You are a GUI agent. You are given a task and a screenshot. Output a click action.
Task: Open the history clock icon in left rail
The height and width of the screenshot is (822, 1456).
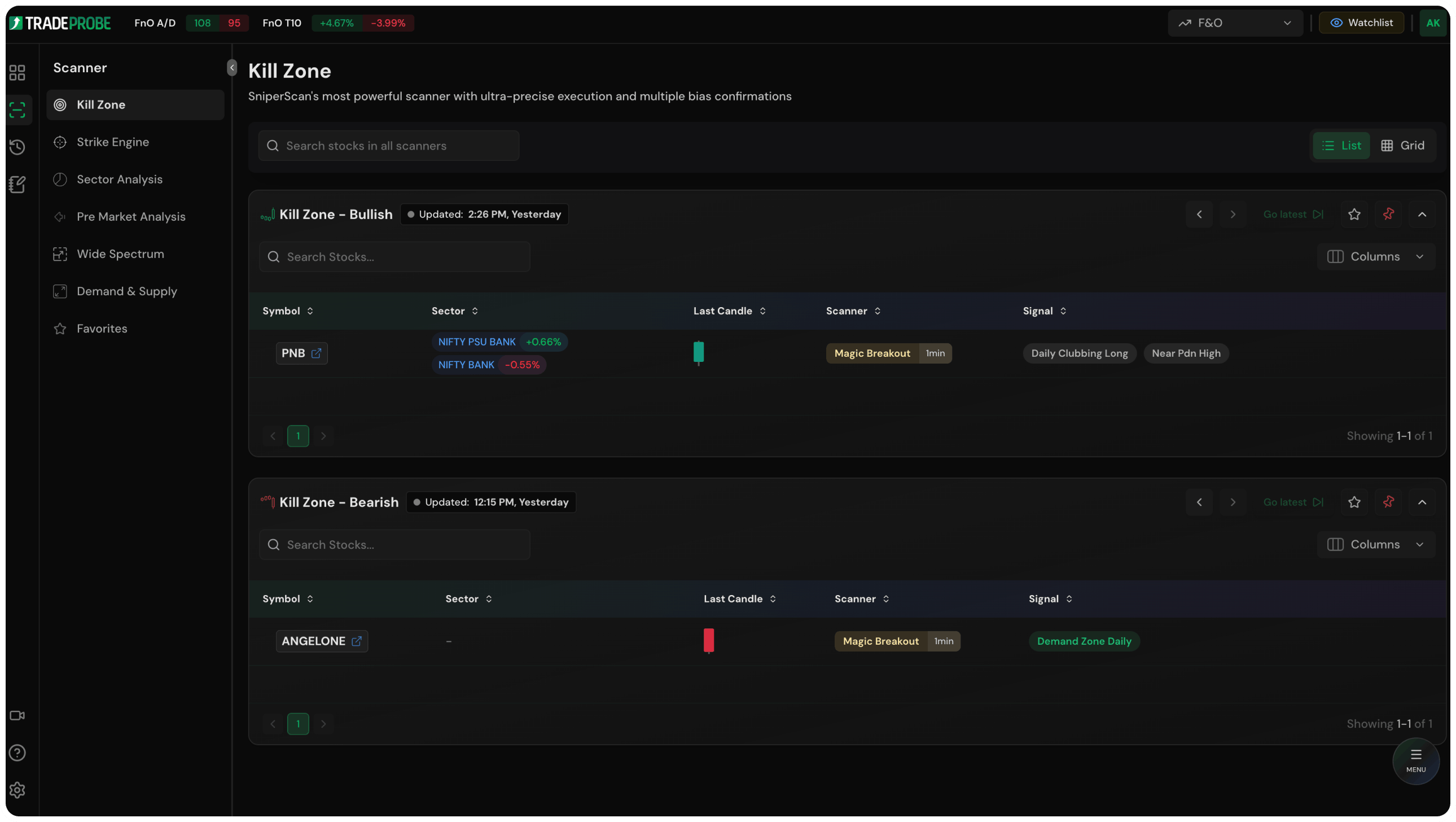click(17, 147)
